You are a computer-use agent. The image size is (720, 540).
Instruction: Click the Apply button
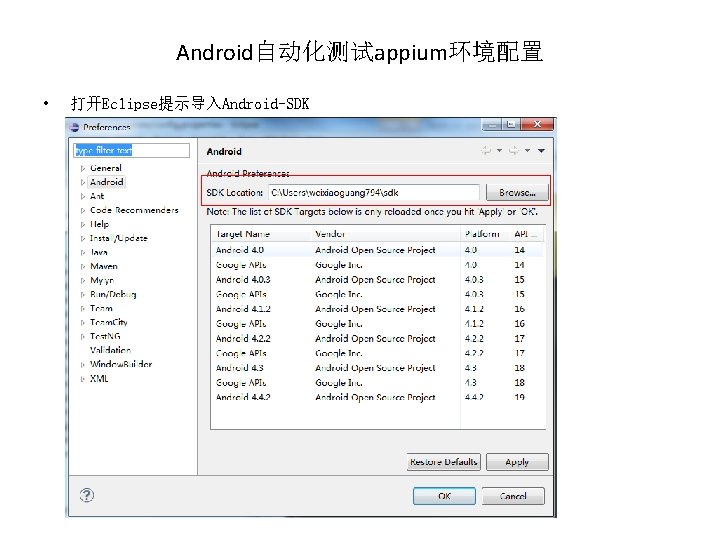pos(517,461)
